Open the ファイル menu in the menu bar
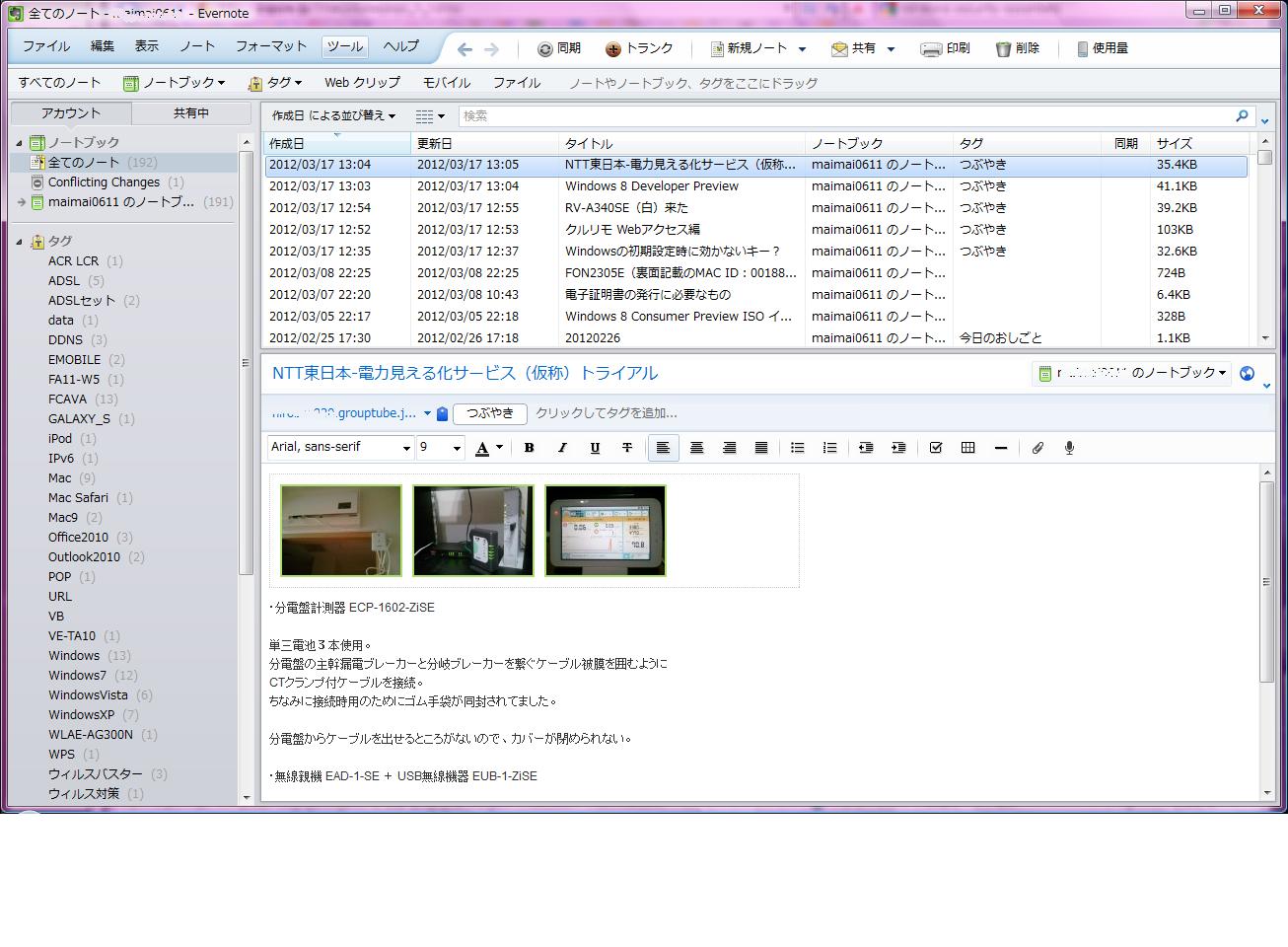 (x=46, y=46)
